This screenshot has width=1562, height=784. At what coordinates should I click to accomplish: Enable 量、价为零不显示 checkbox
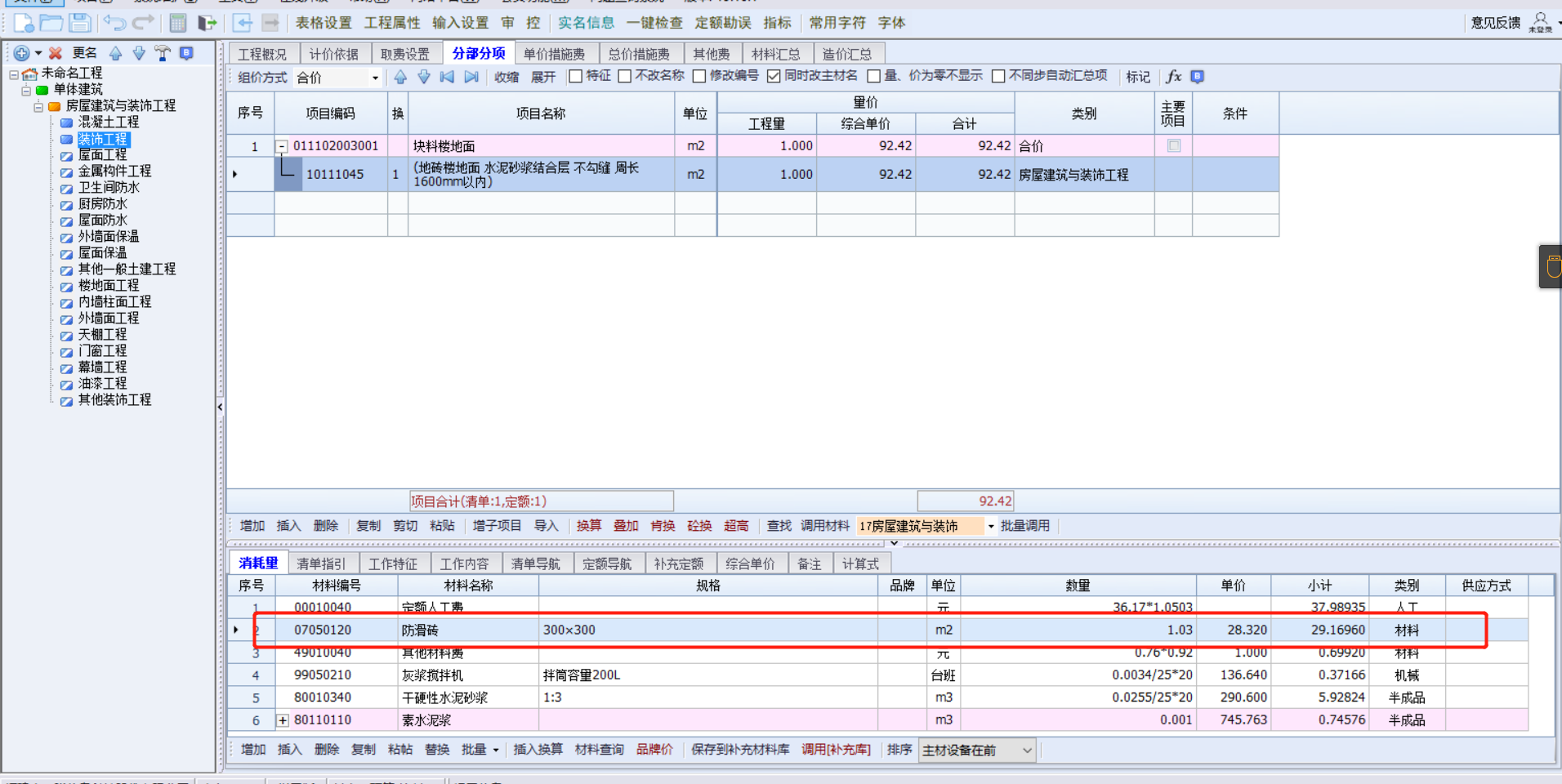point(873,76)
